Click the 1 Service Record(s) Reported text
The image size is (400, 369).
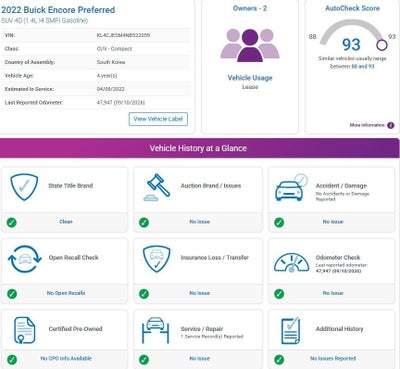pyautogui.click(x=212, y=337)
